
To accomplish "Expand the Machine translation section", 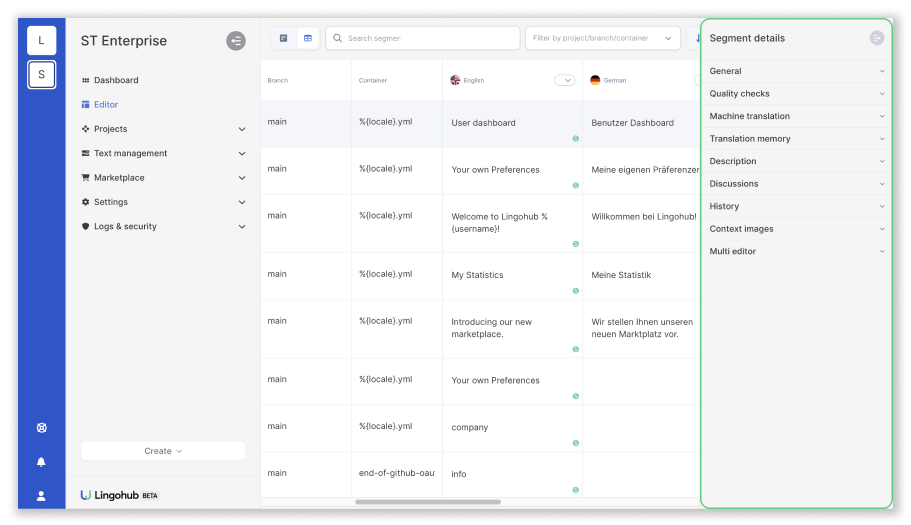I will coord(797,116).
